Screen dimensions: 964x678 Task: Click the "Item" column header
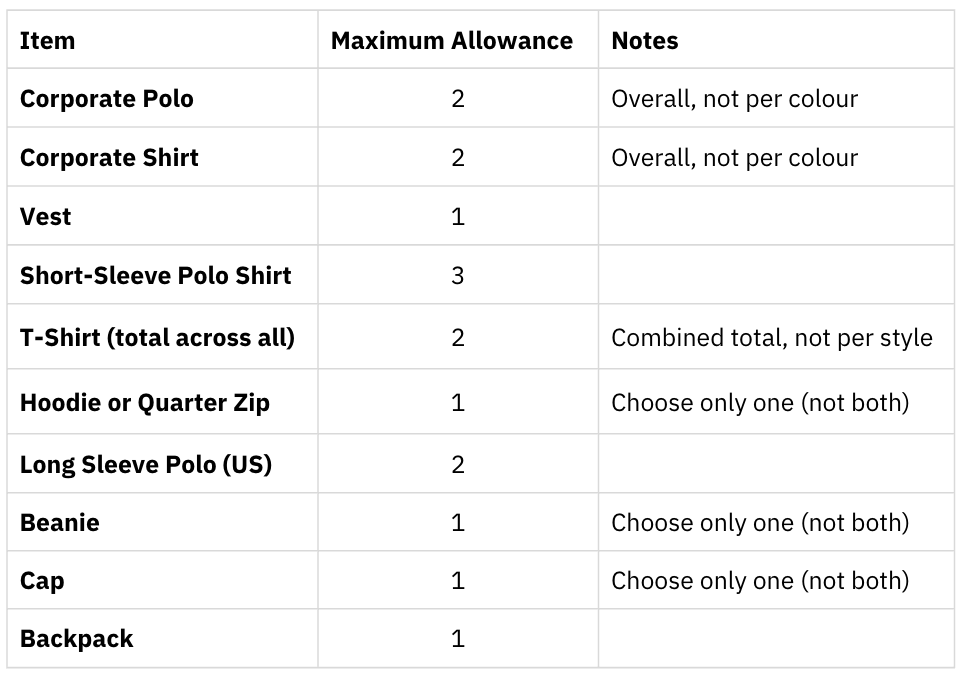(47, 41)
